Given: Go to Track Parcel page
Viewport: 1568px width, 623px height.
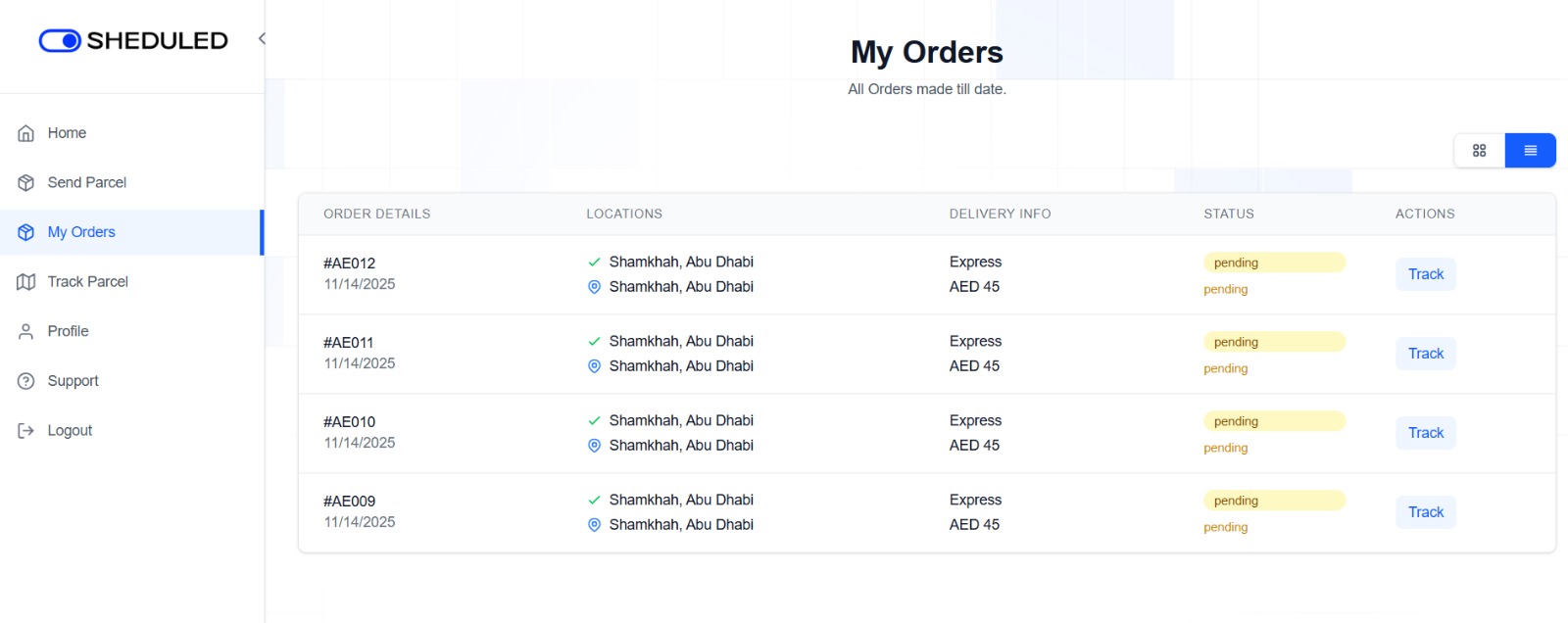Looking at the screenshot, I should pyautogui.click(x=87, y=282).
